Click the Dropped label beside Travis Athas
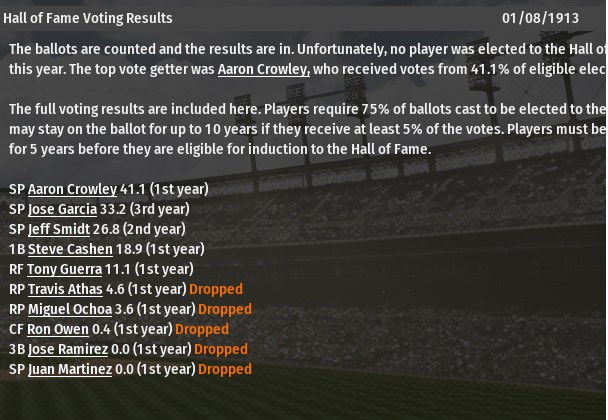 pos(216,289)
